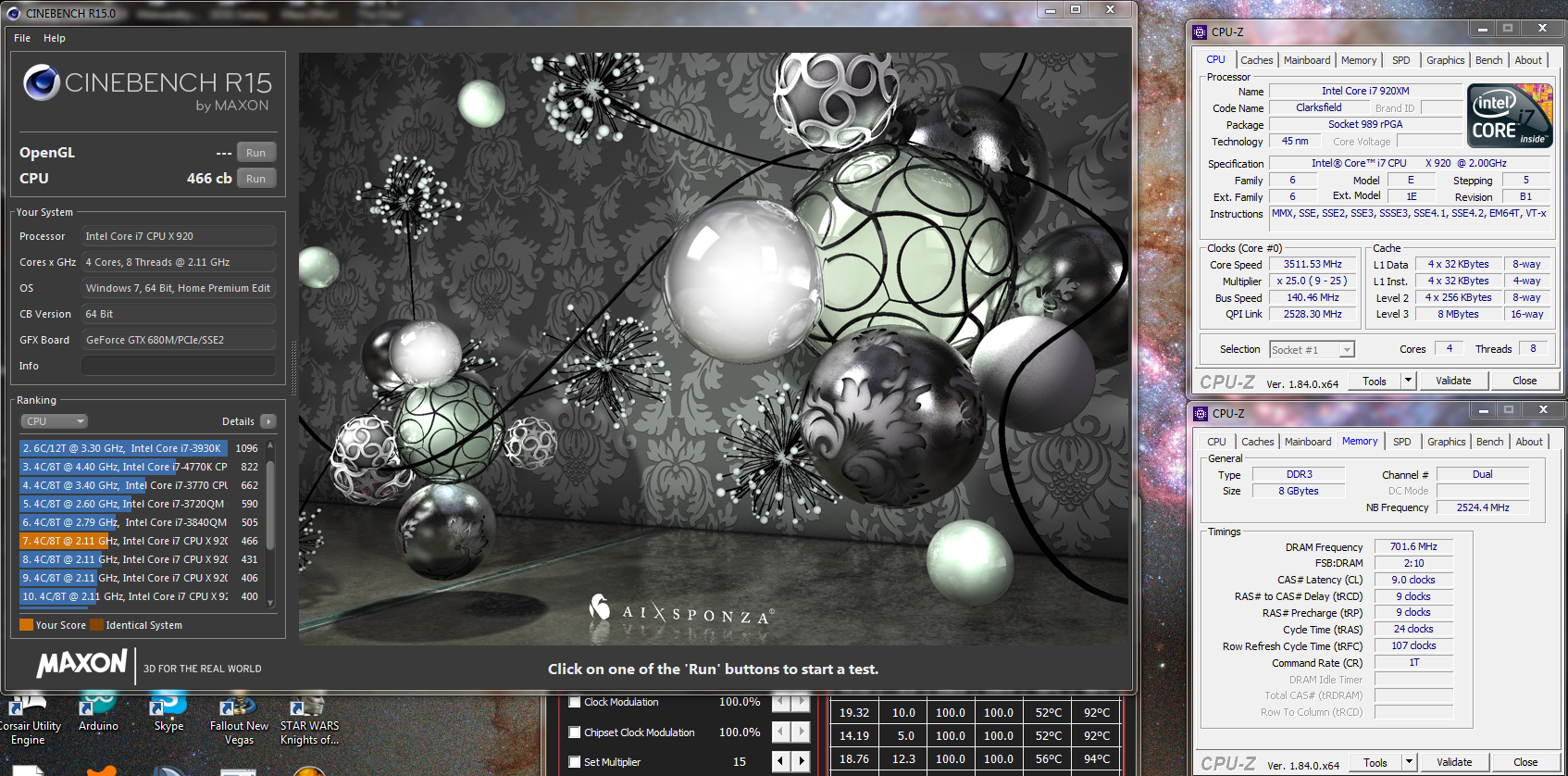Decrease Clock Modulation with the left arrow
1568x776 pixels.
point(781,703)
